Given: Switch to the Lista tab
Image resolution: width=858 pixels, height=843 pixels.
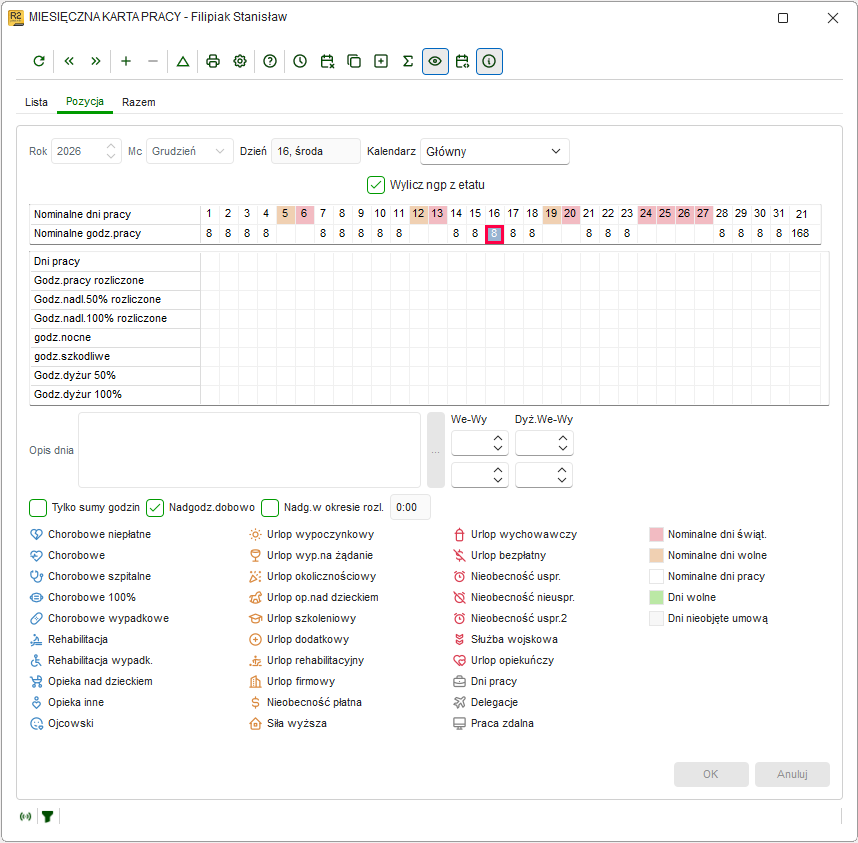Looking at the screenshot, I should 36,102.
